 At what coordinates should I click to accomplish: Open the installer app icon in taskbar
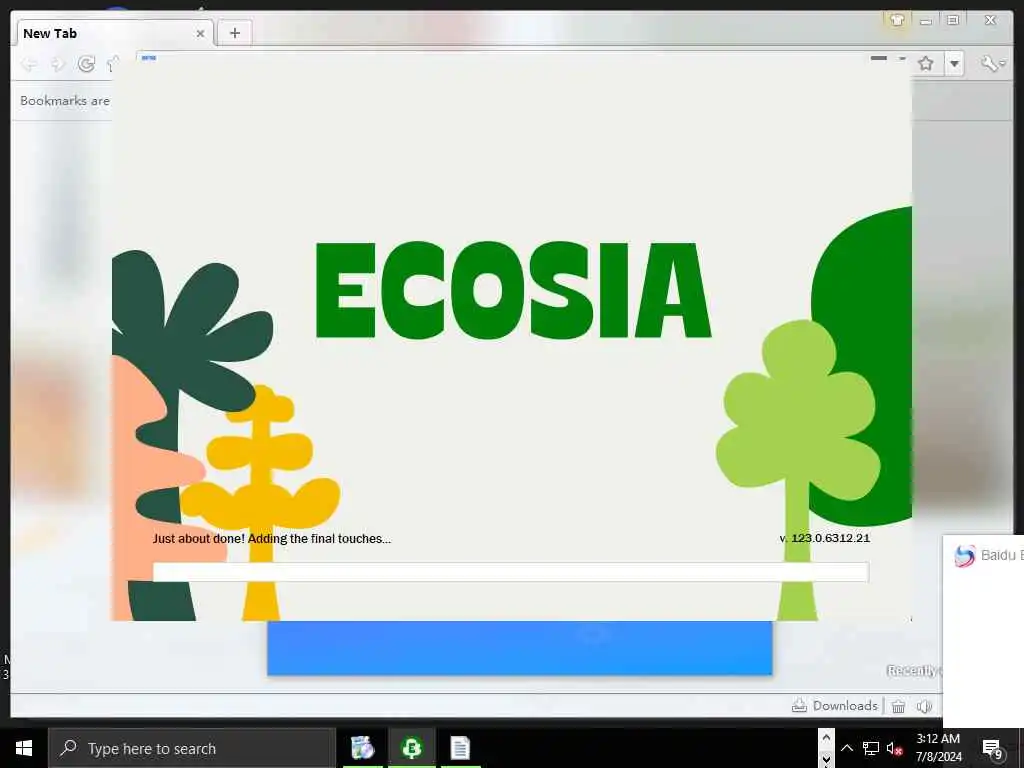[362, 748]
